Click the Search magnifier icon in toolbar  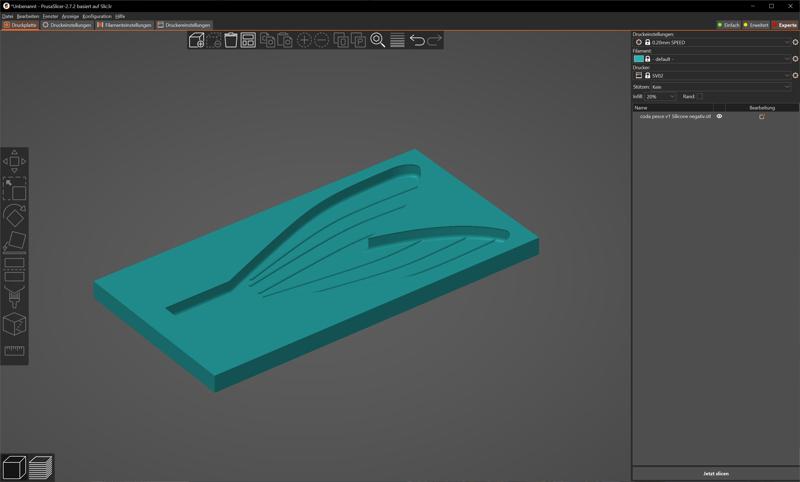coord(378,40)
